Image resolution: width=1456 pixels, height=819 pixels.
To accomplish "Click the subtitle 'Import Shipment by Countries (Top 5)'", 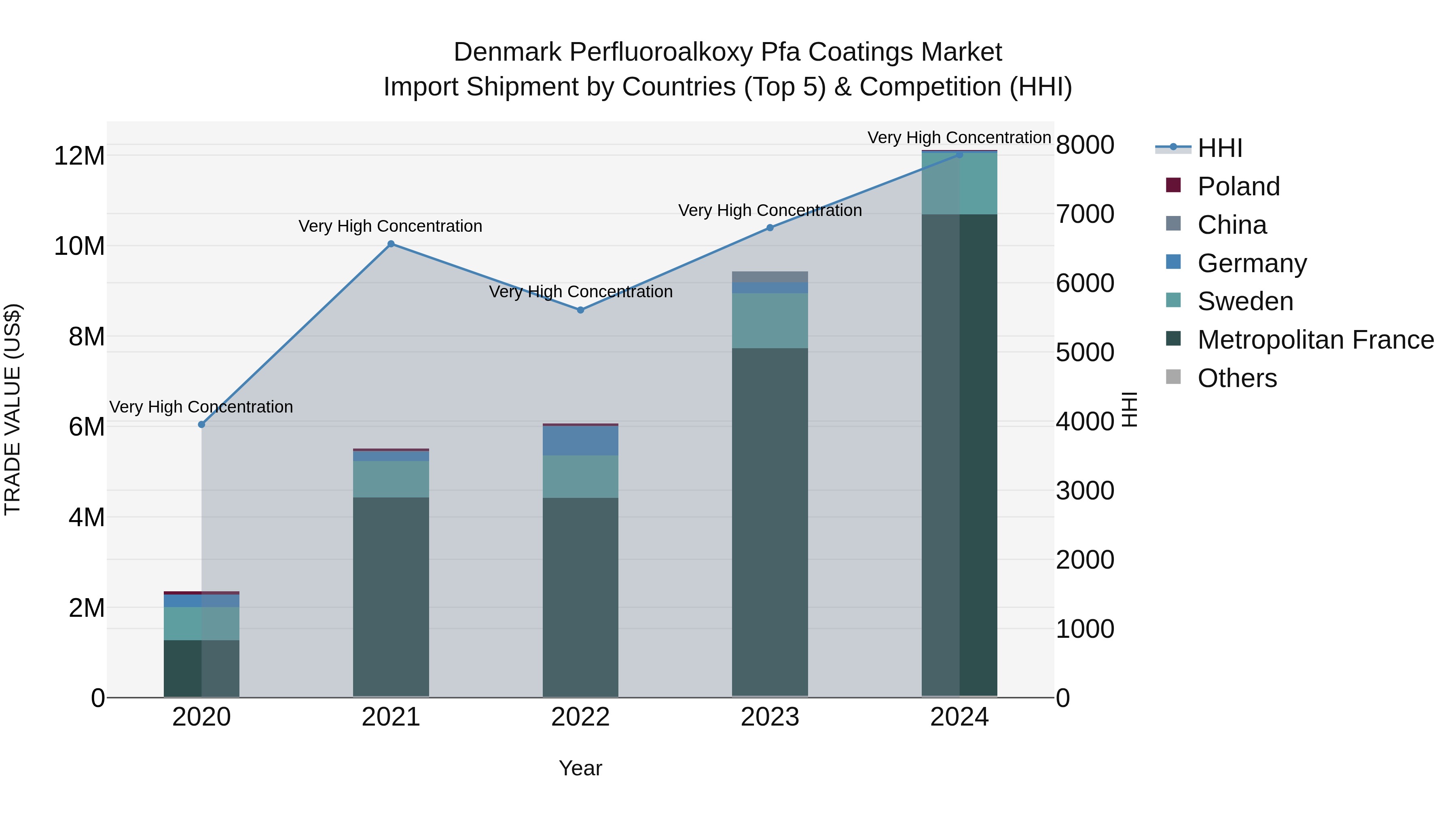I will click(605, 87).
